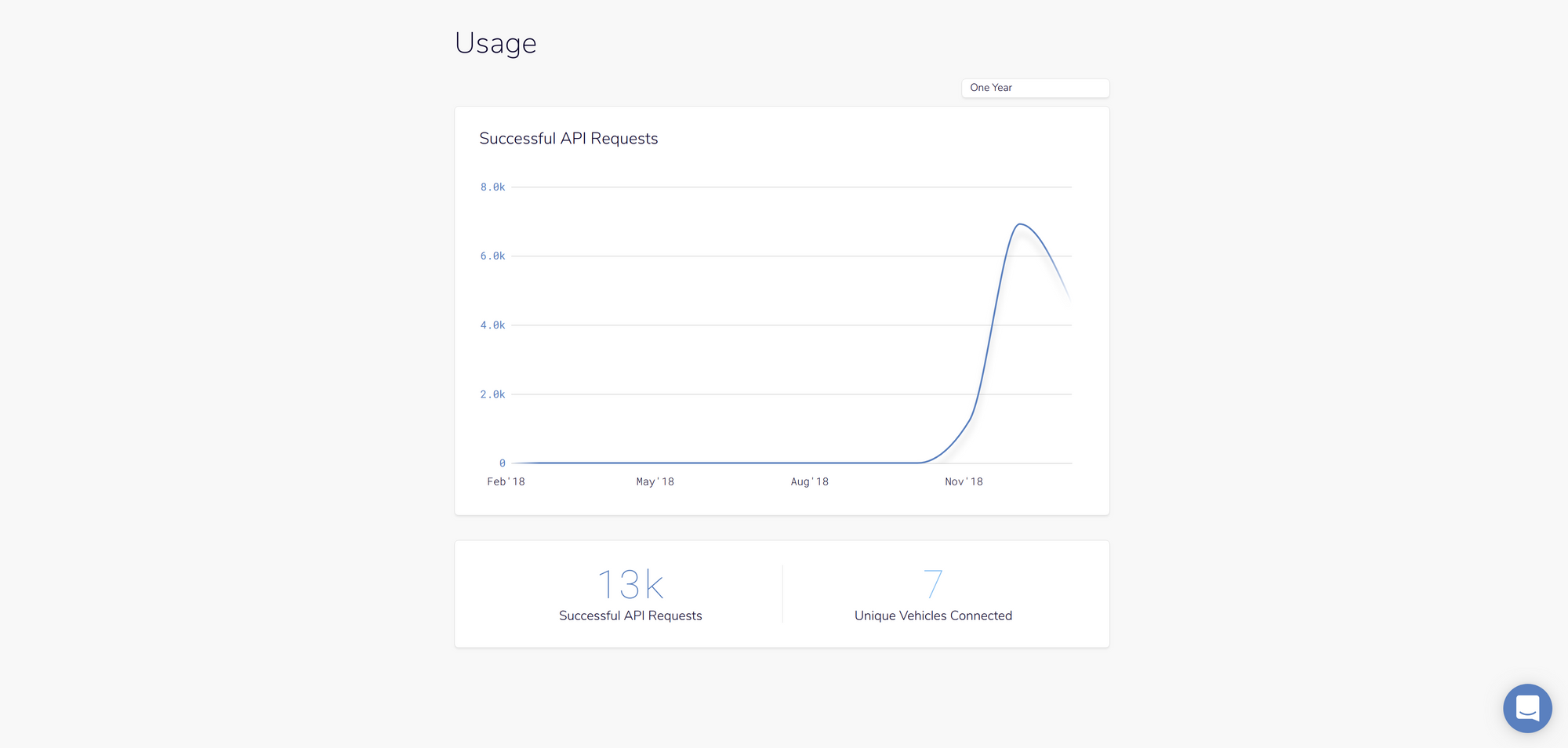Click the 2.0k gridline label
The image size is (1568, 748).
tap(493, 394)
